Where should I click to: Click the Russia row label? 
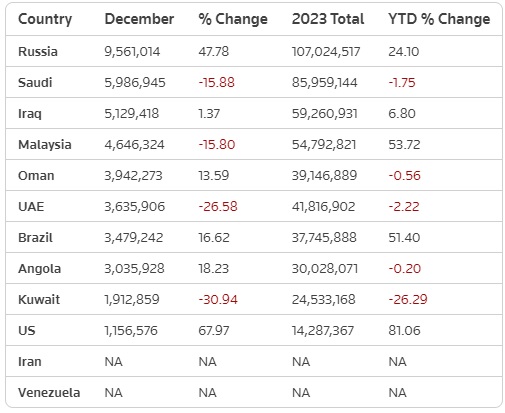[x=38, y=52]
